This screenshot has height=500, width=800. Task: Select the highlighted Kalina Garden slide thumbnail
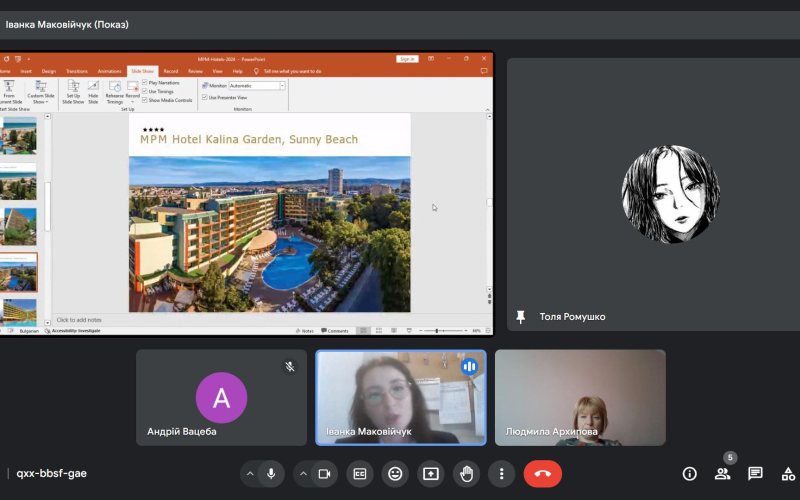(18, 272)
